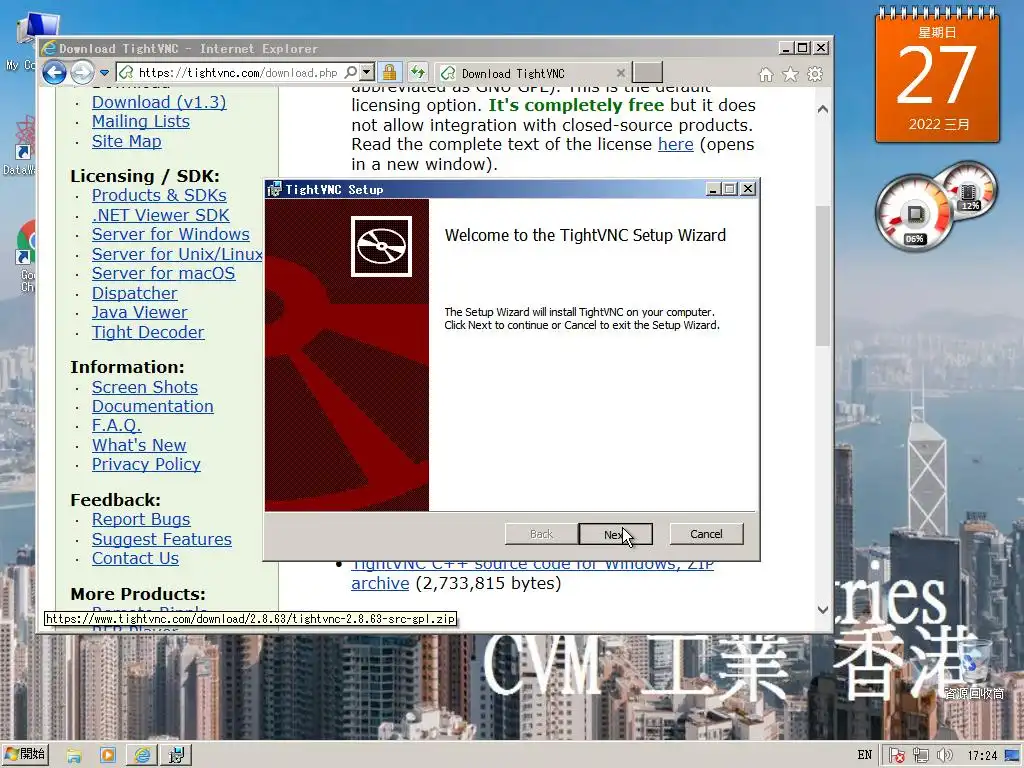1024x768 pixels.
Task: Open a new blank tab in Internet Explorer
Action: coord(648,72)
